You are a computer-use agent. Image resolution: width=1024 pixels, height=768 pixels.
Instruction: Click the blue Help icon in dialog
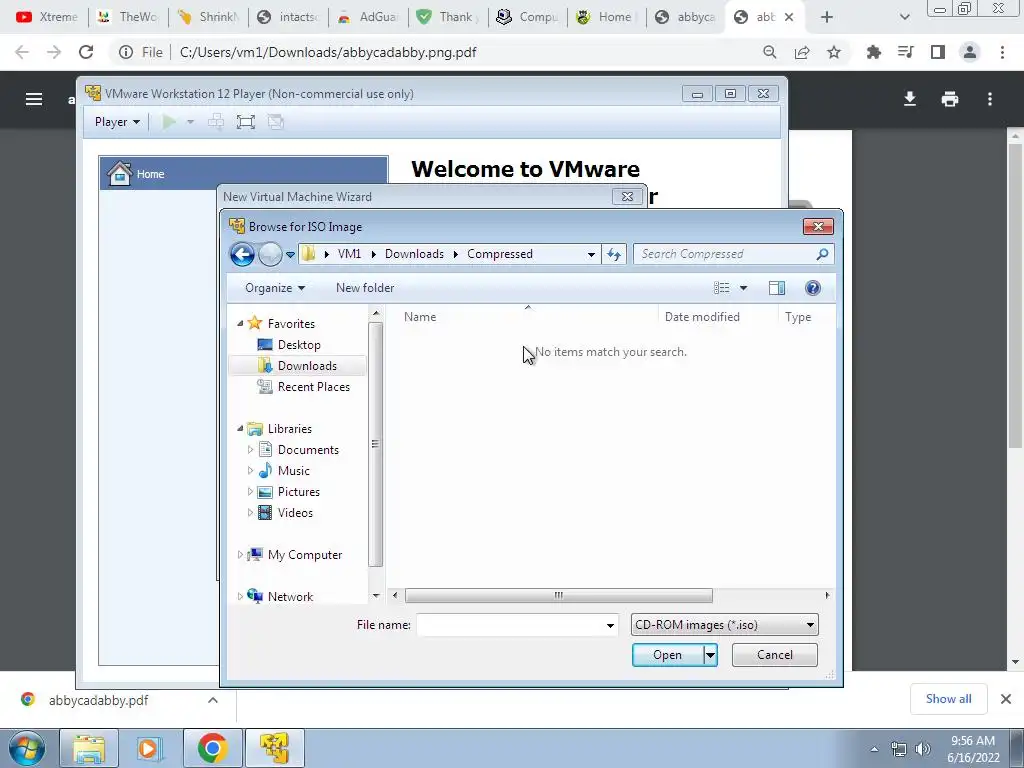(812, 288)
